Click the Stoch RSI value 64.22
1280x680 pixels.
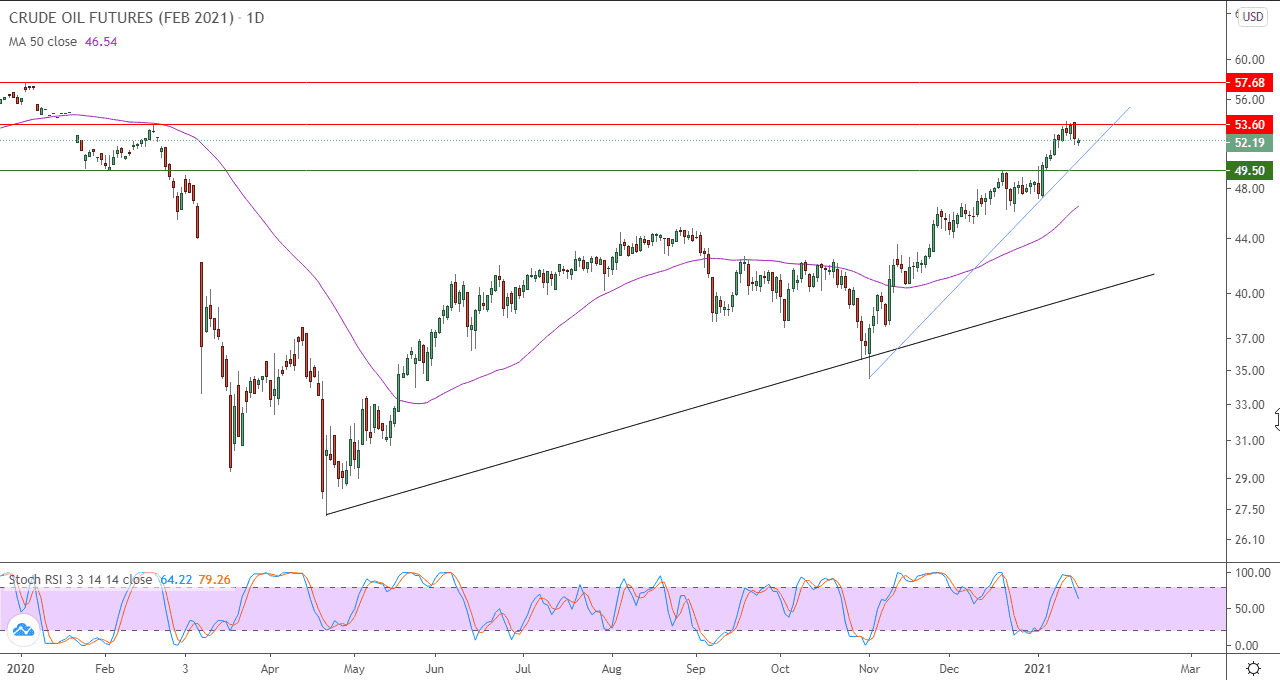click(x=174, y=579)
